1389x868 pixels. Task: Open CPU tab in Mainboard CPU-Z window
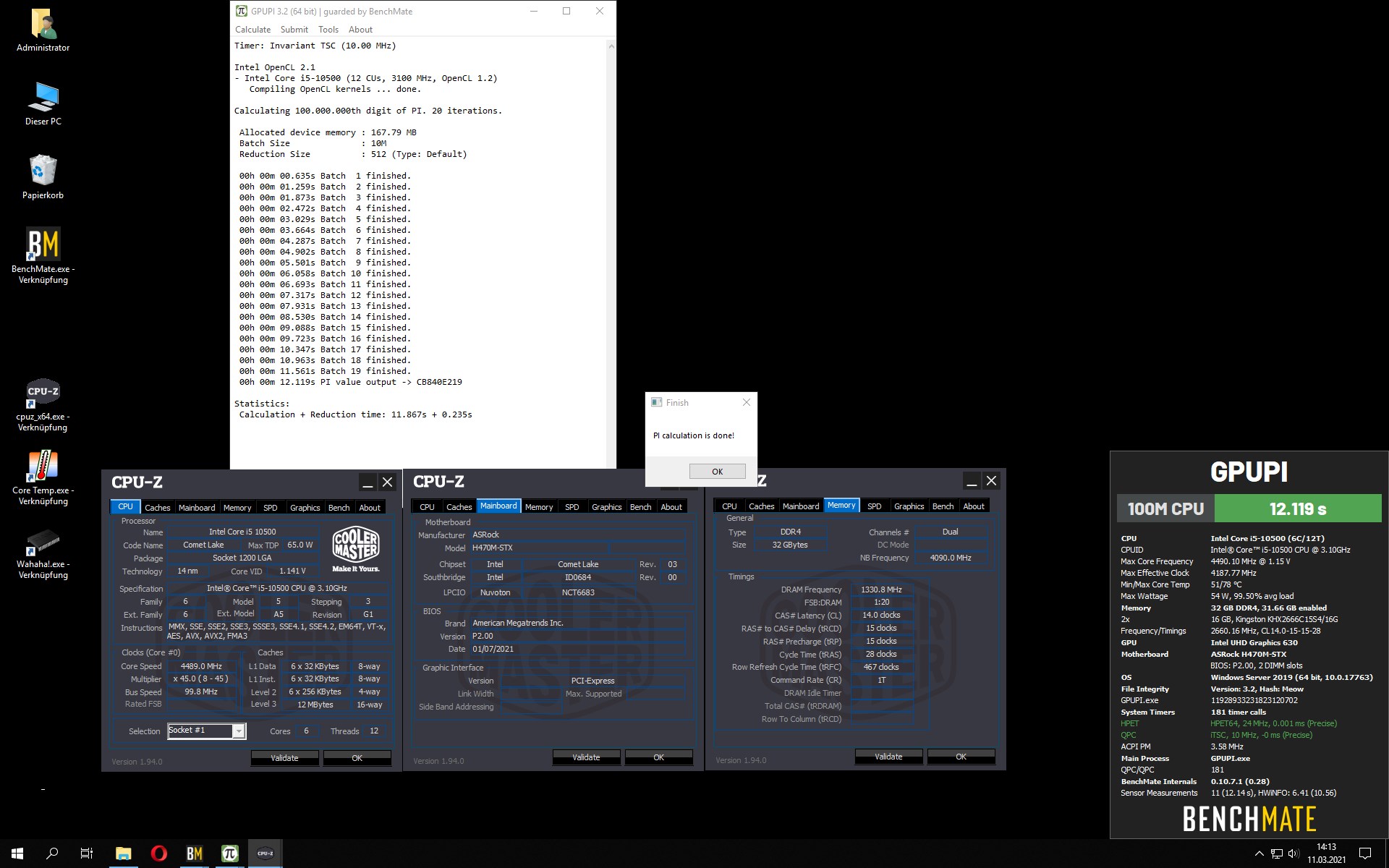point(427,507)
